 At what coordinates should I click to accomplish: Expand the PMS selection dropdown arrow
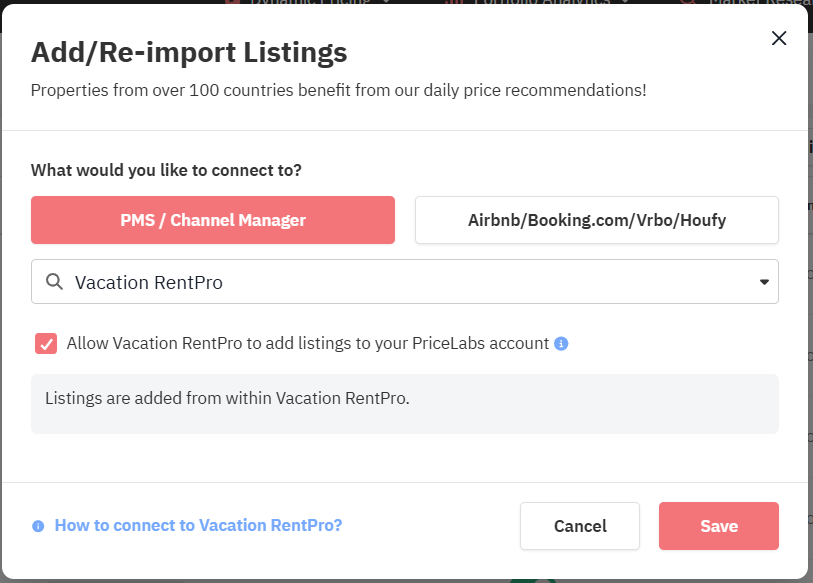(764, 282)
